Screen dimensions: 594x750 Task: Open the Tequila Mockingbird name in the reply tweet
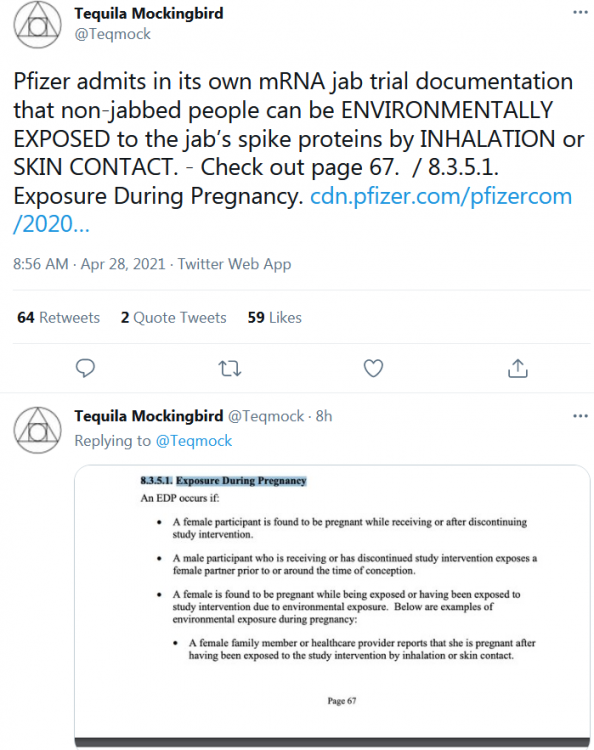point(149,416)
